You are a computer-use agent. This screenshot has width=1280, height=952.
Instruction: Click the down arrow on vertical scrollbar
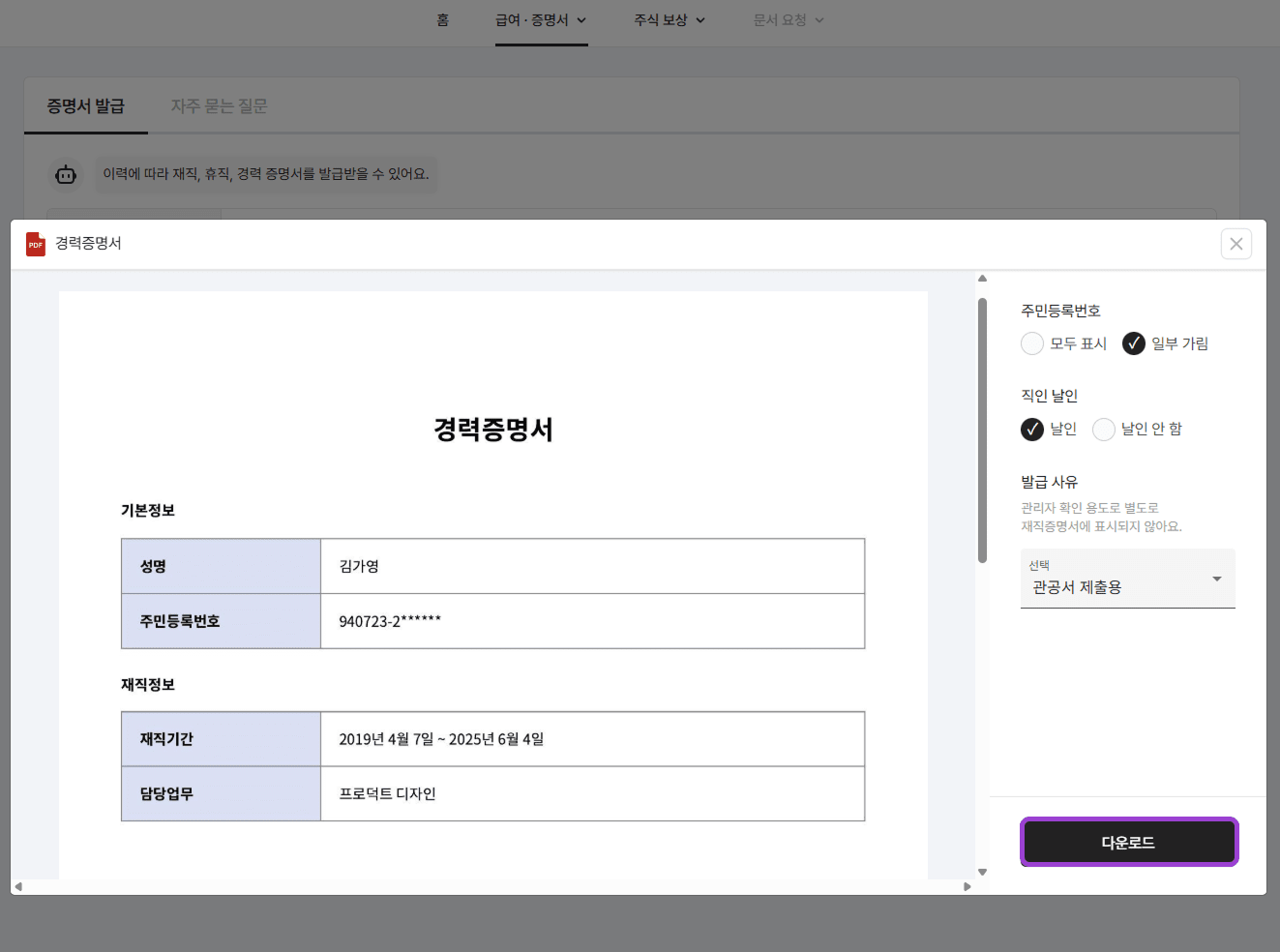pyautogui.click(x=980, y=872)
